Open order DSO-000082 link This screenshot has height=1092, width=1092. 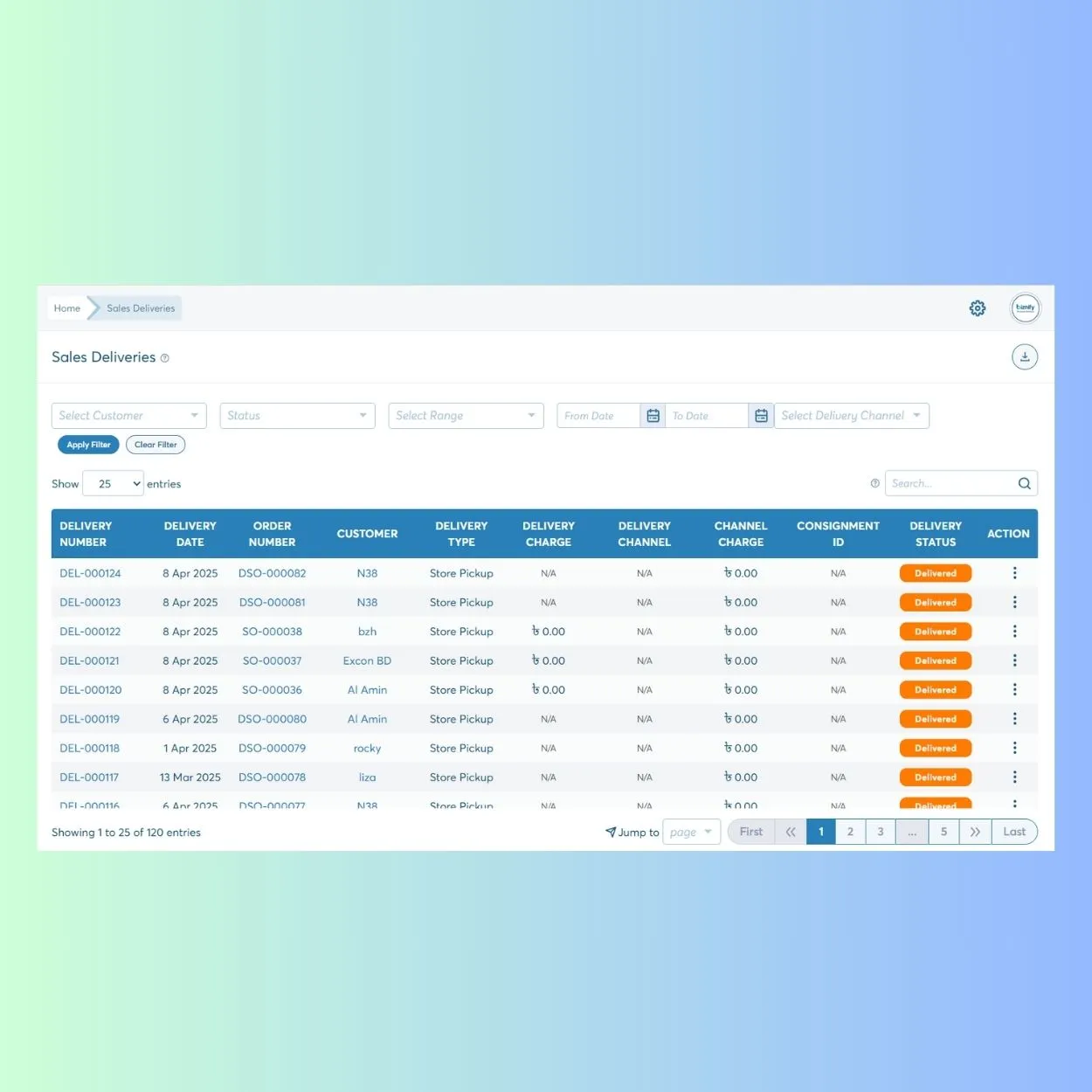272,573
